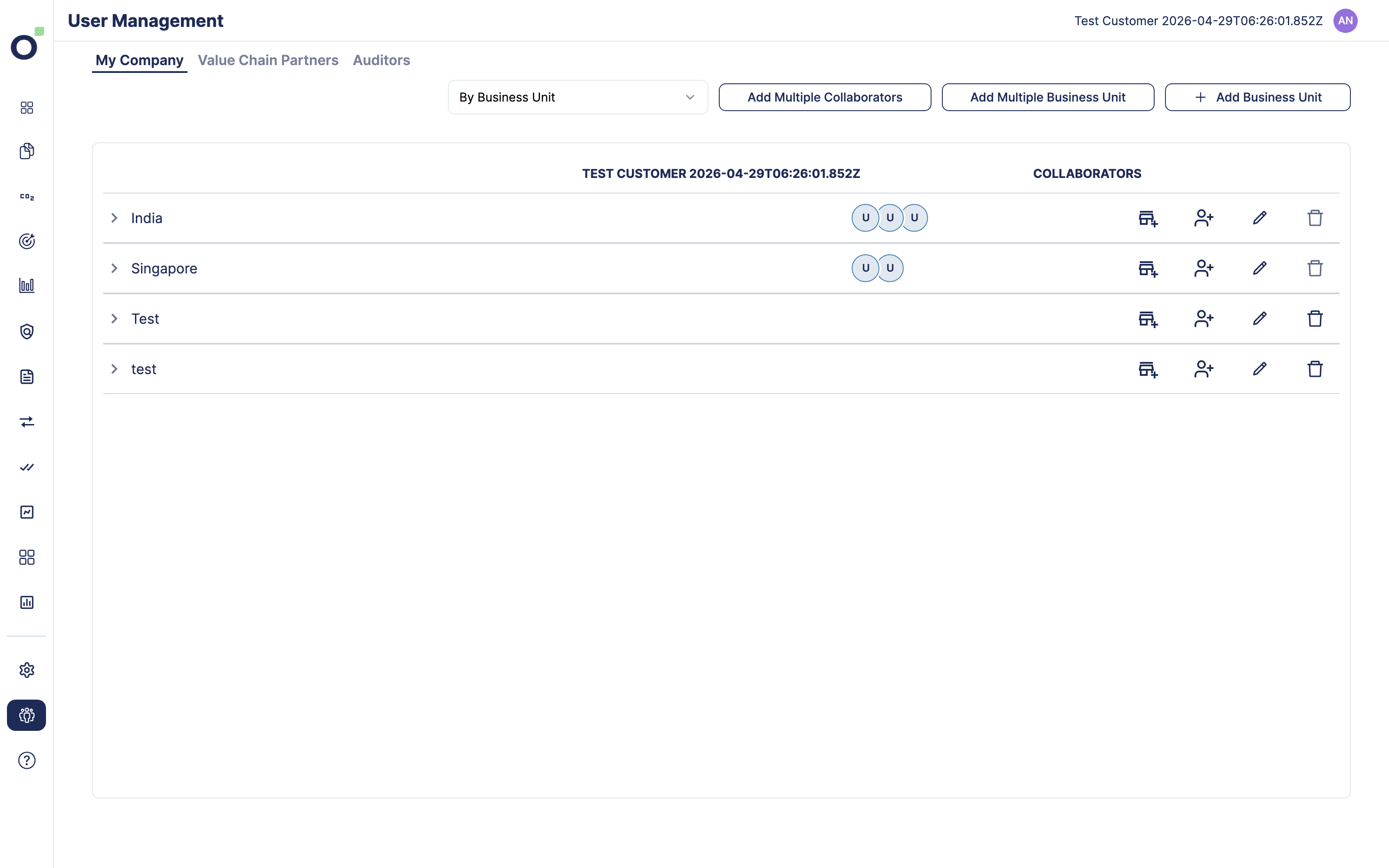1389x868 pixels.
Task: Open the documents sidebar icon
Action: click(27, 151)
